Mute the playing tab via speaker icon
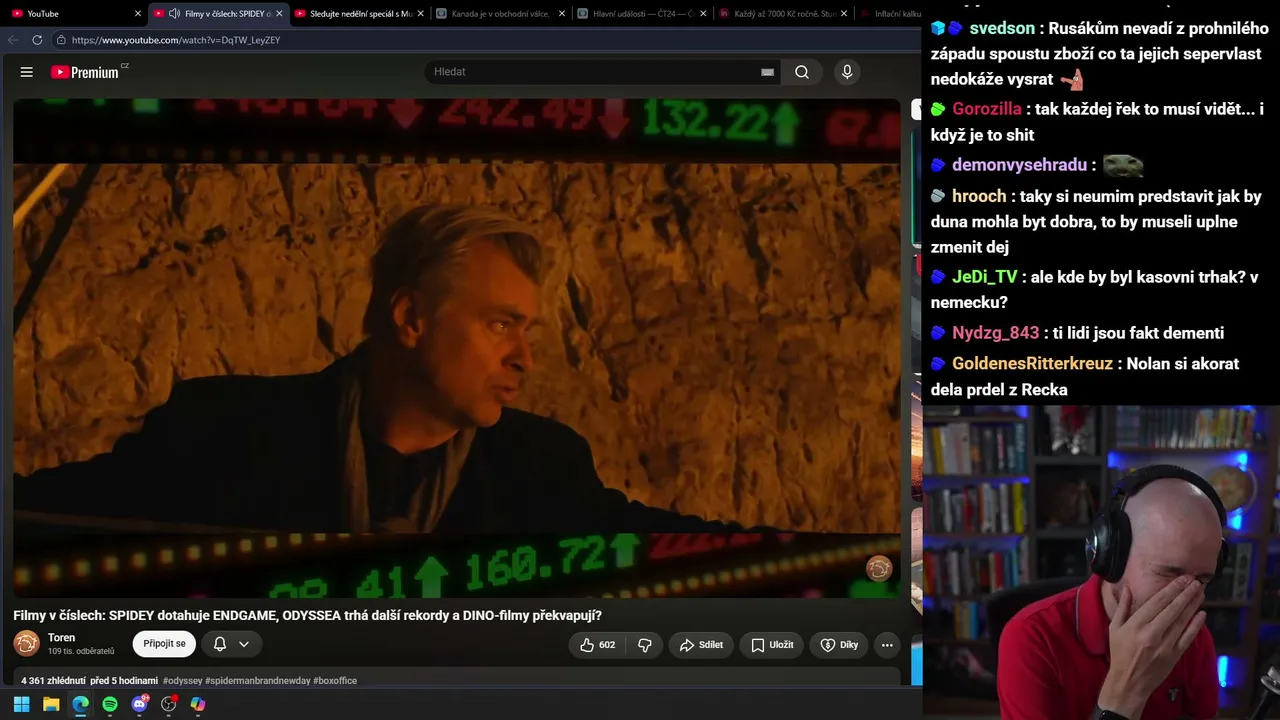Screen dimensions: 1280x720 coord(174,14)
